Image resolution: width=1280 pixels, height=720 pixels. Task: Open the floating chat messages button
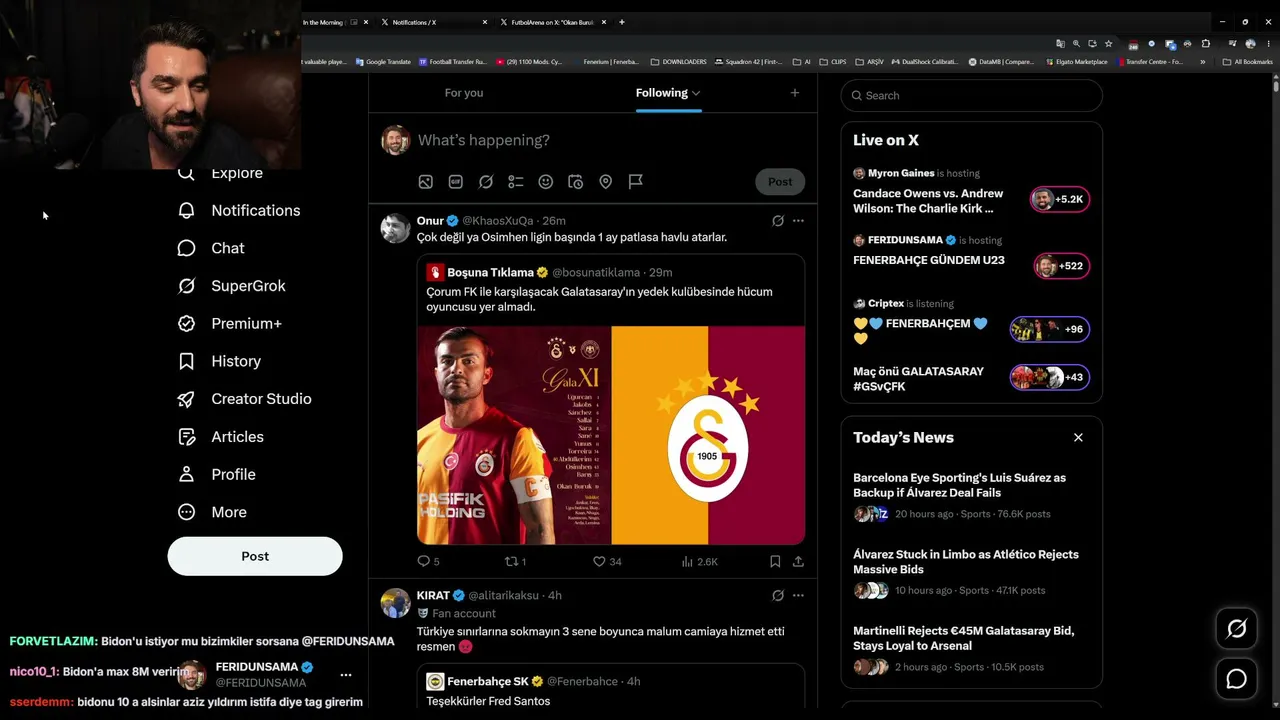pyautogui.click(x=1237, y=680)
